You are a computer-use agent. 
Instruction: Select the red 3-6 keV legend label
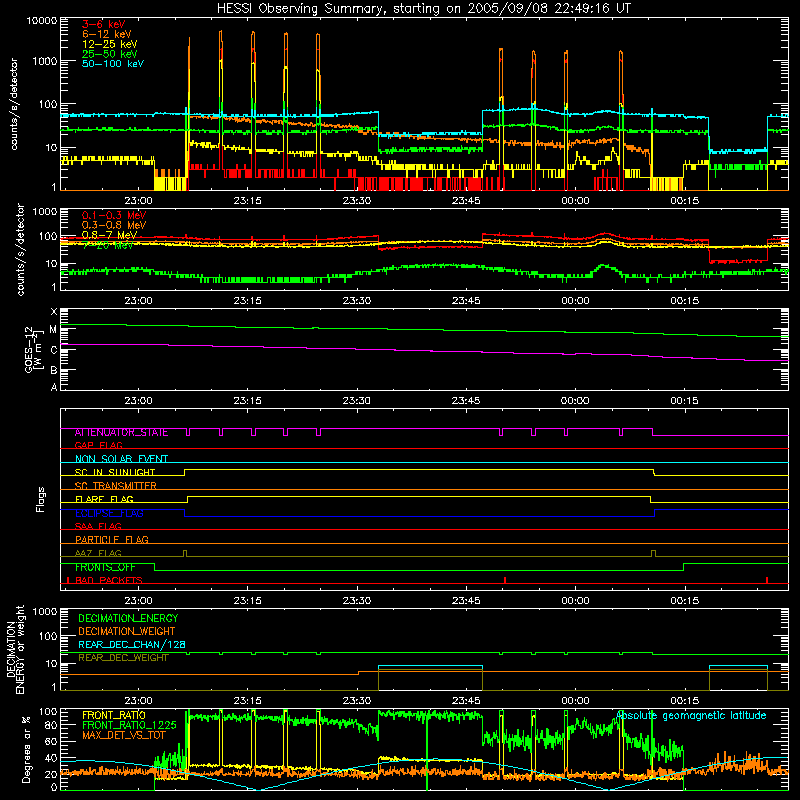(104, 24)
